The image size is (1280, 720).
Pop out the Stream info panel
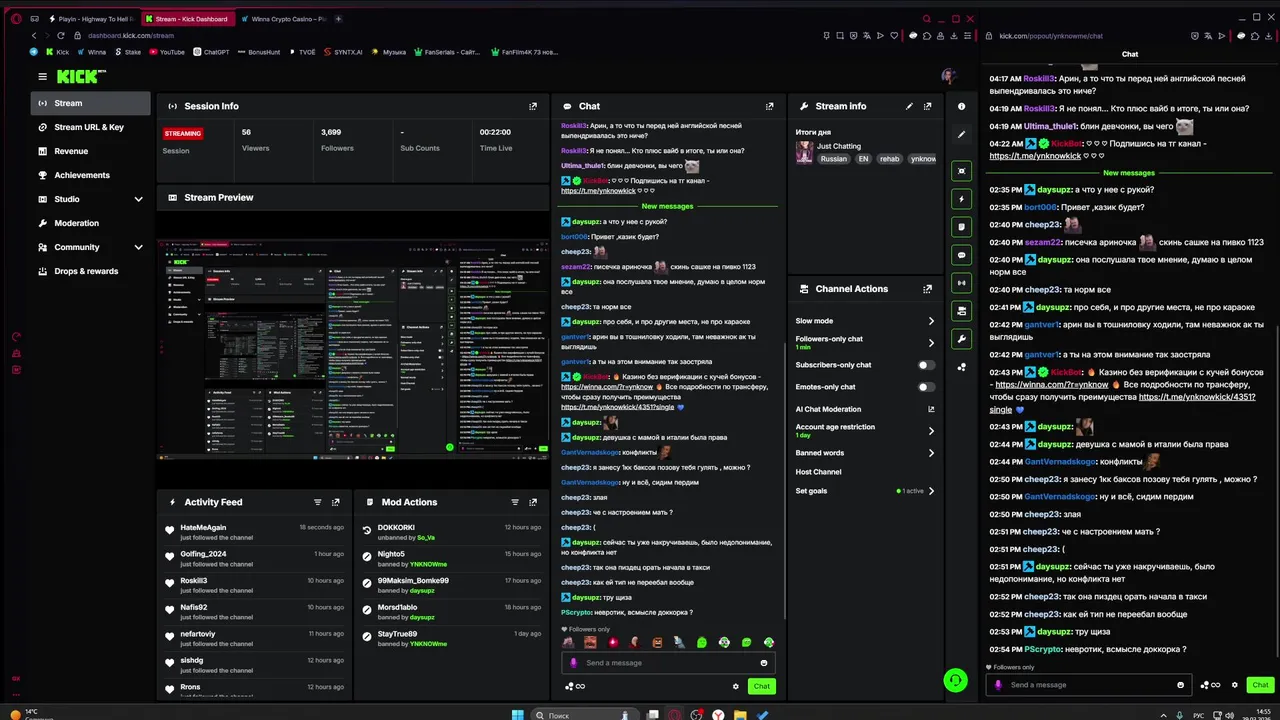927,106
